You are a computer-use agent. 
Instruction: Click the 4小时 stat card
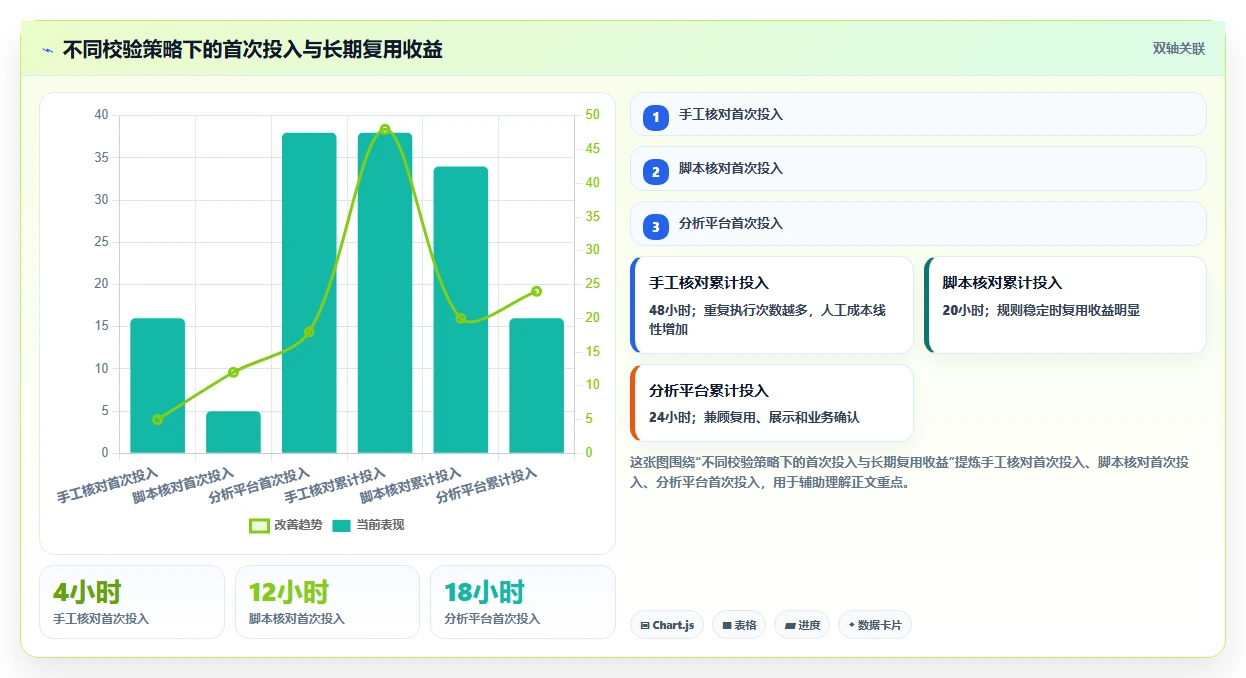132,602
